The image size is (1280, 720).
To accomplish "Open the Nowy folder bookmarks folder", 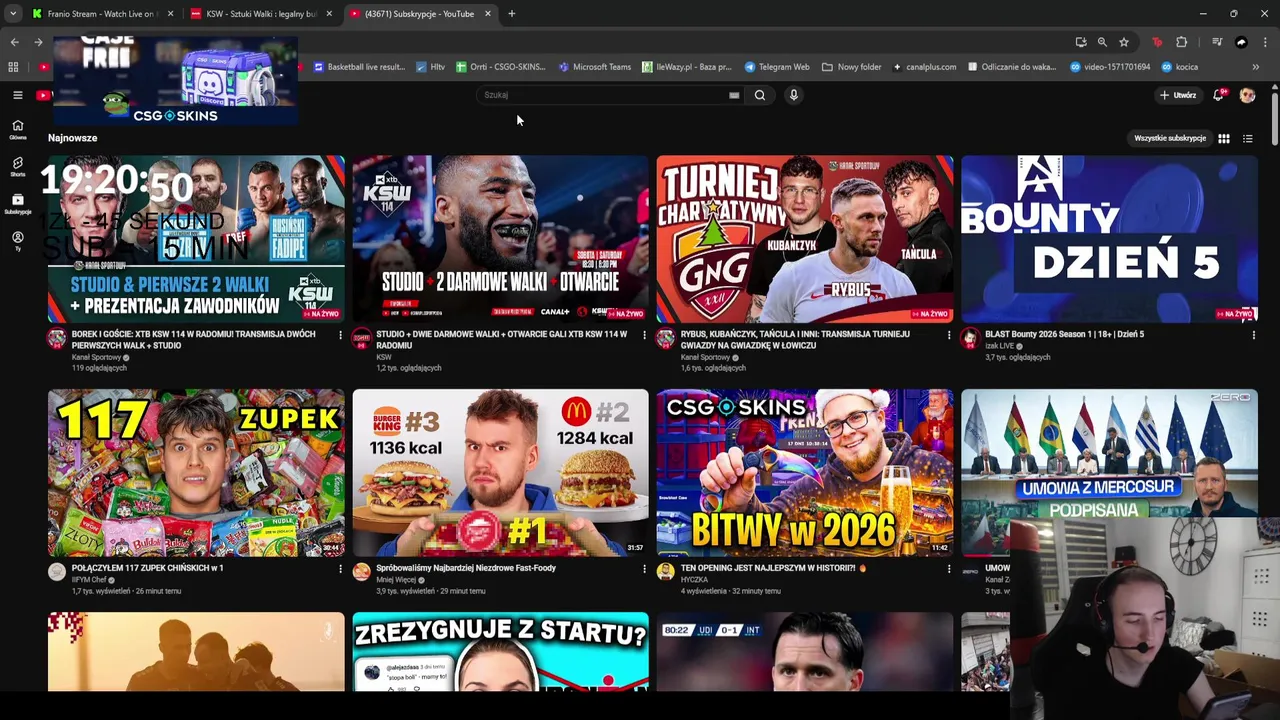I will pos(852,67).
